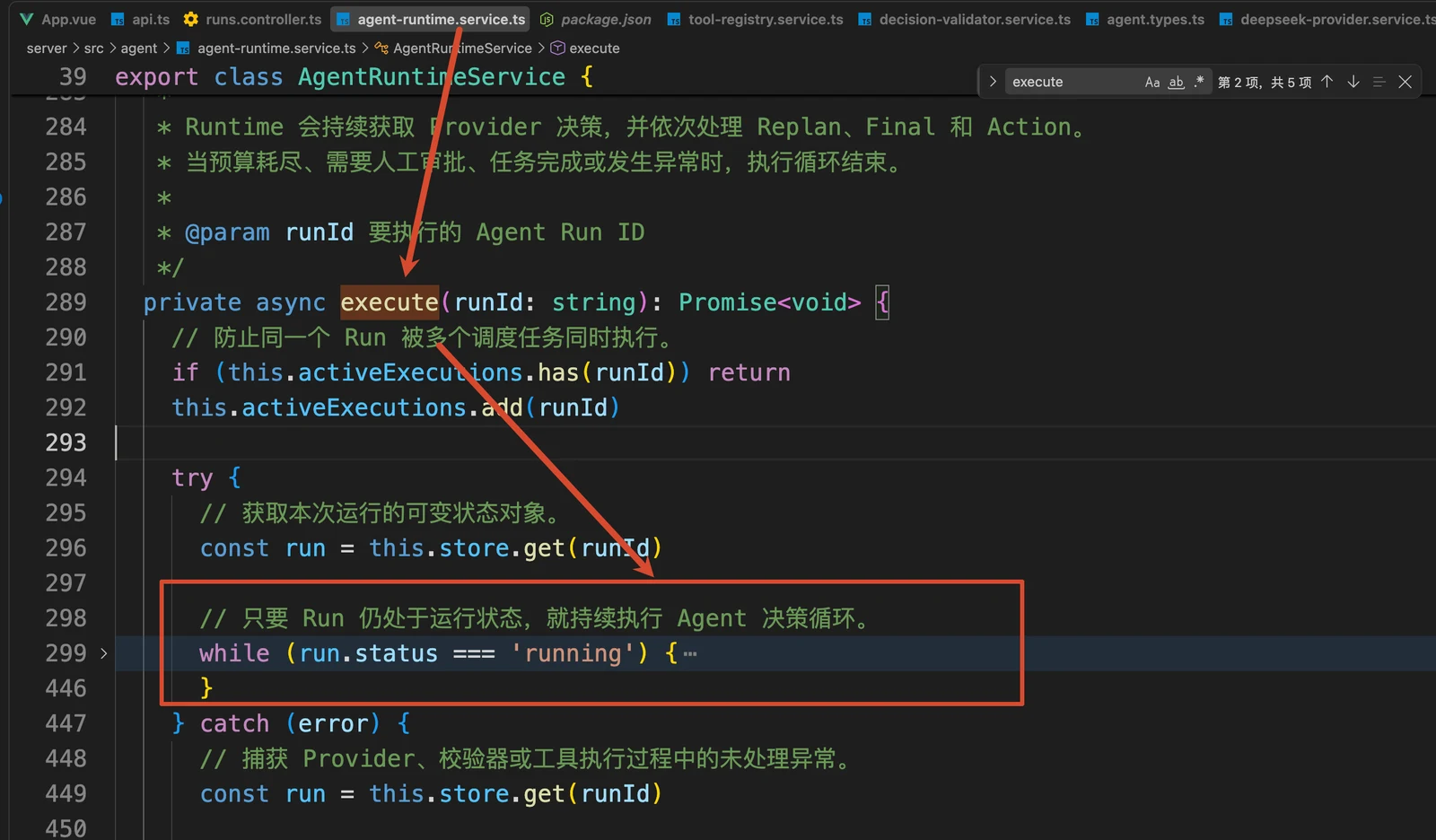Screen dimensions: 1436x840
Task: Click 'agent' breadcrumb segment
Action: [139, 48]
